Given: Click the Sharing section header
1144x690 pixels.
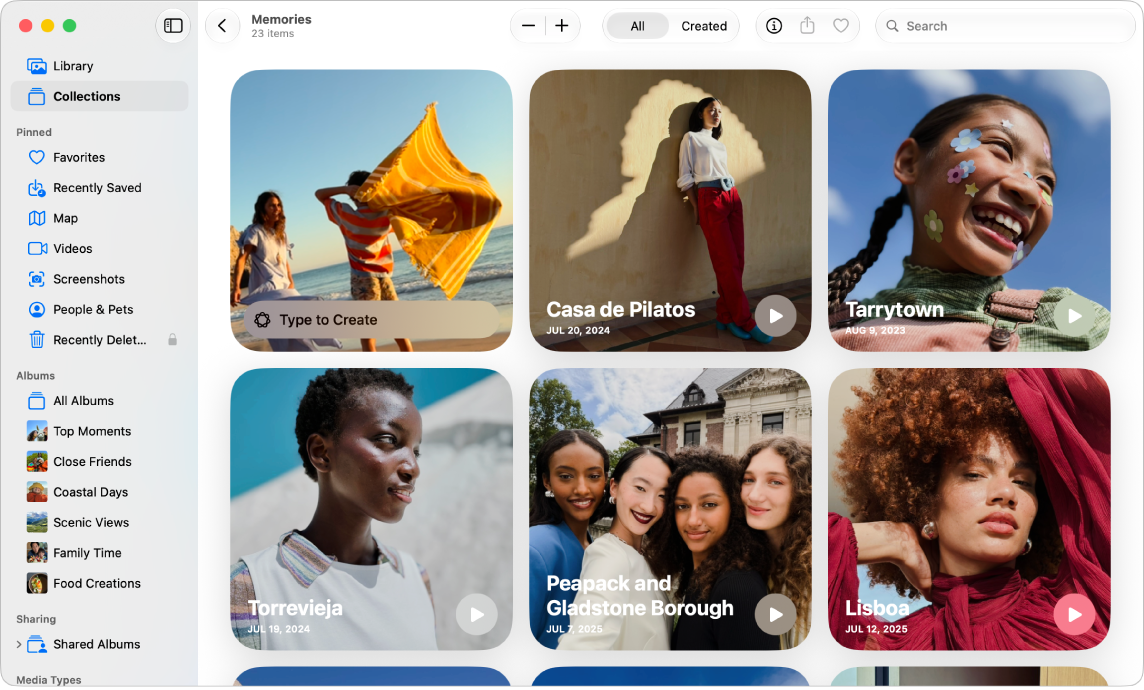Looking at the screenshot, I should point(36,619).
